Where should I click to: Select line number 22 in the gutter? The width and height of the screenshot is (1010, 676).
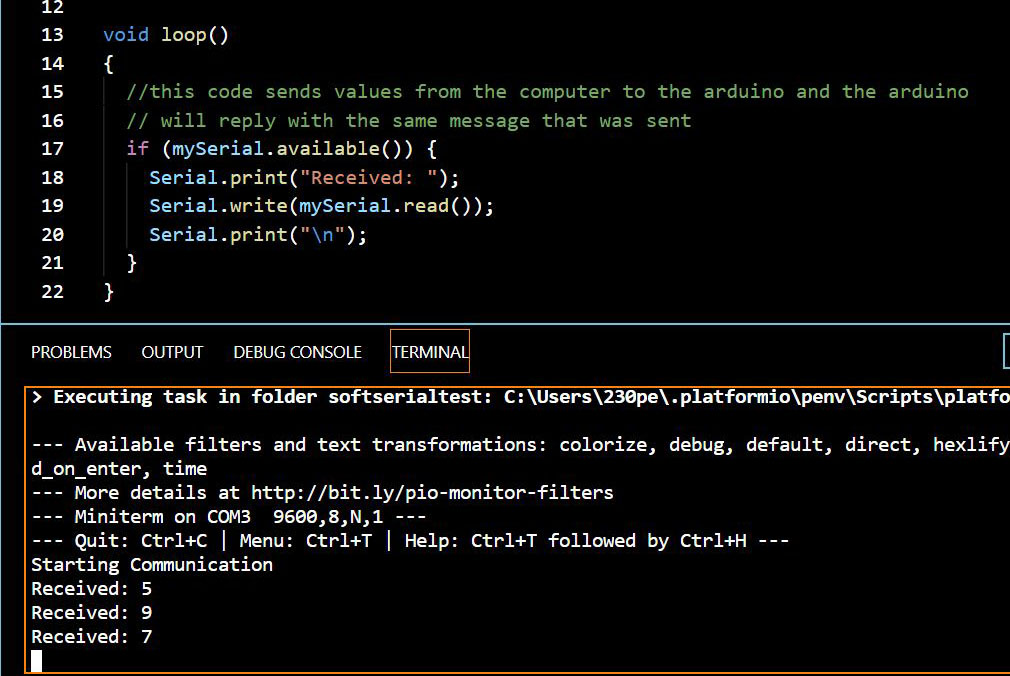[x=52, y=291]
